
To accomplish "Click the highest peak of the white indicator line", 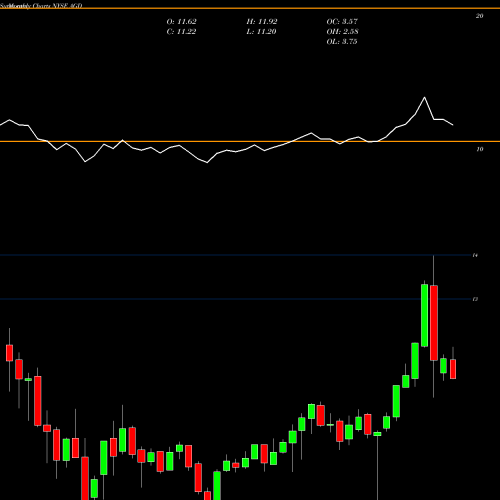I will (x=424, y=97).
